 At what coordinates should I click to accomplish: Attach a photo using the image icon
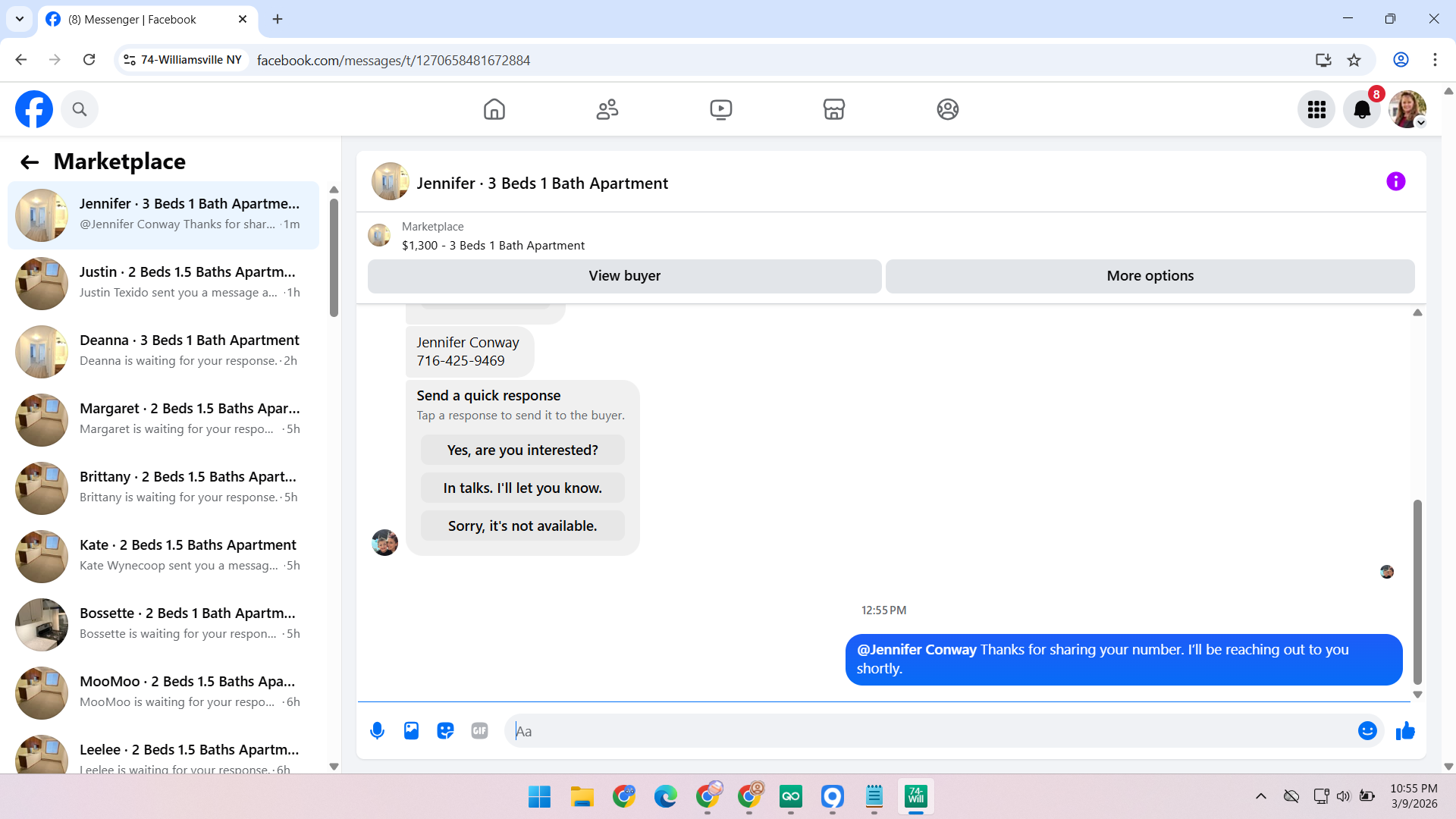coord(411,730)
